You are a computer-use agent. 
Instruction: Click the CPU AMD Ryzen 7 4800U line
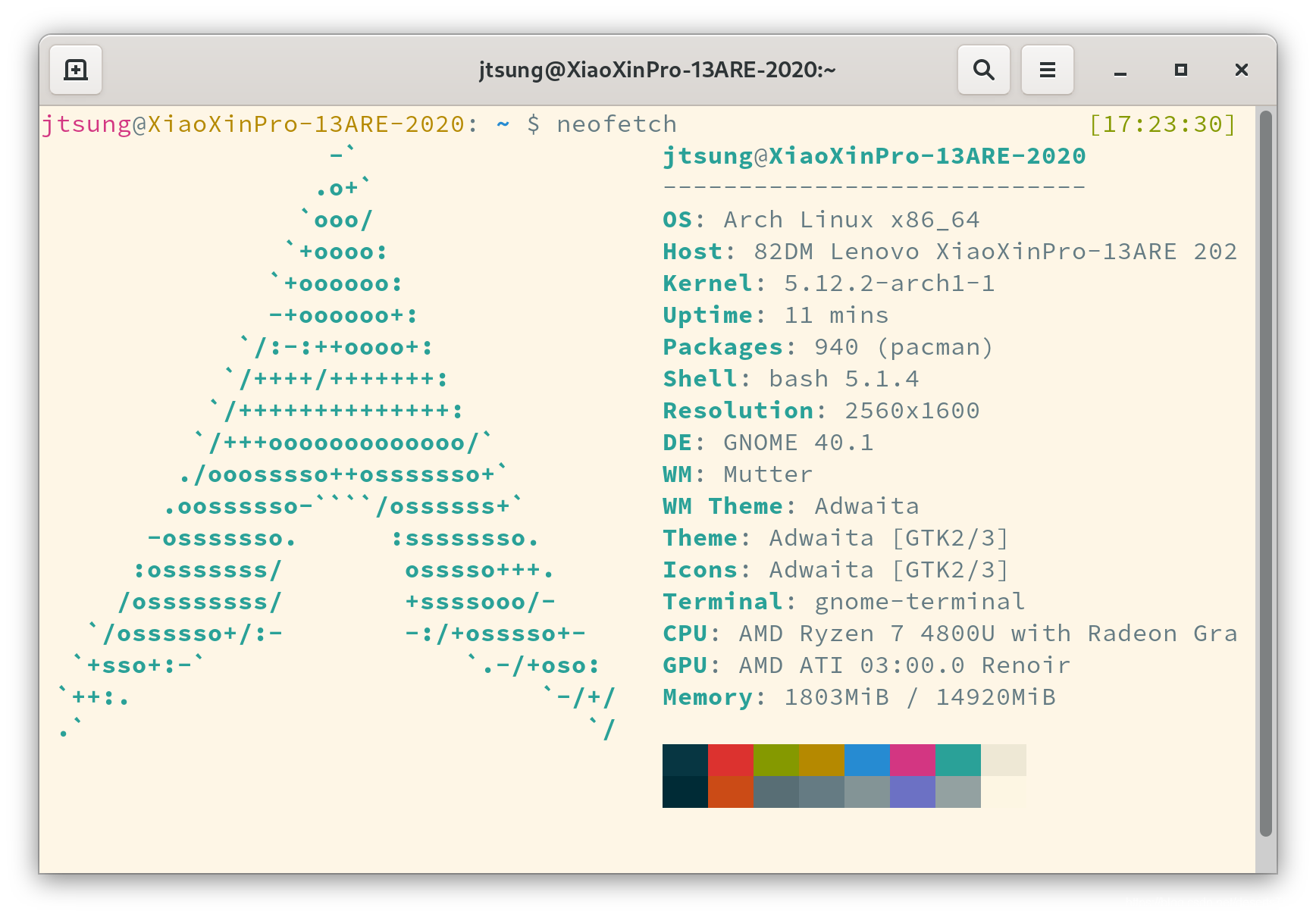tap(950, 634)
